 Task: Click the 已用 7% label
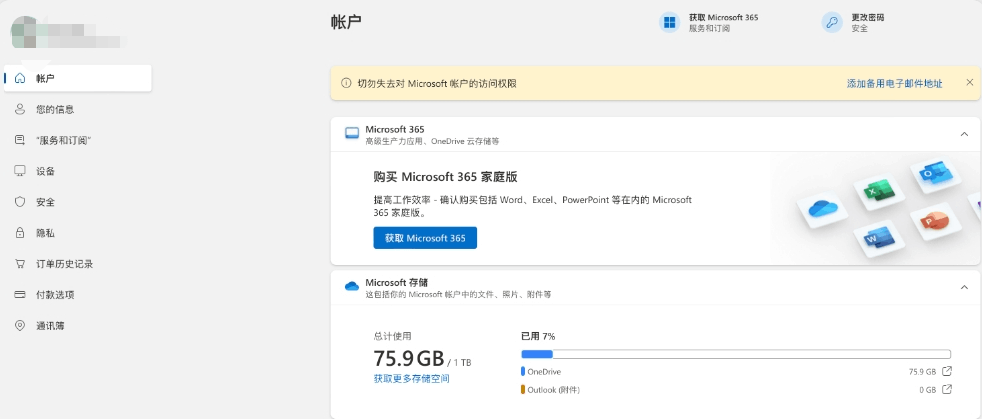coord(538,336)
